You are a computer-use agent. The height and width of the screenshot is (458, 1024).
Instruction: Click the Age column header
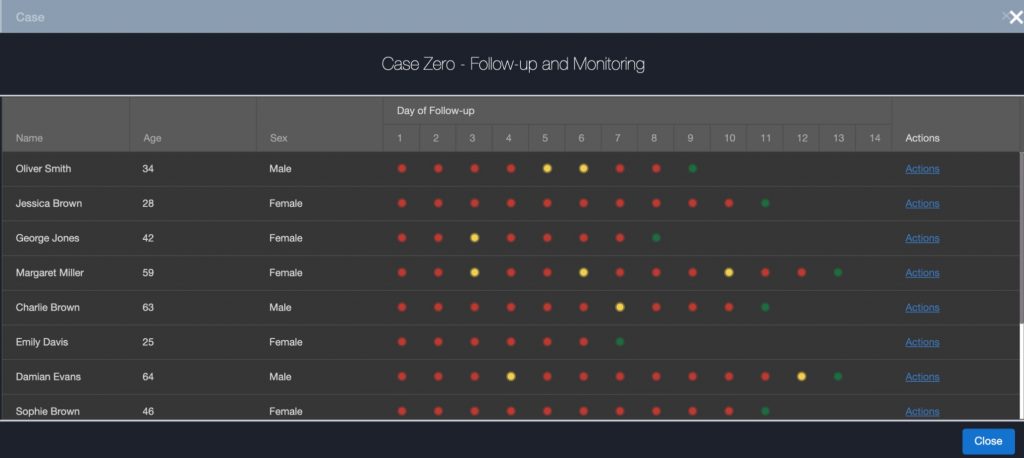pos(152,138)
